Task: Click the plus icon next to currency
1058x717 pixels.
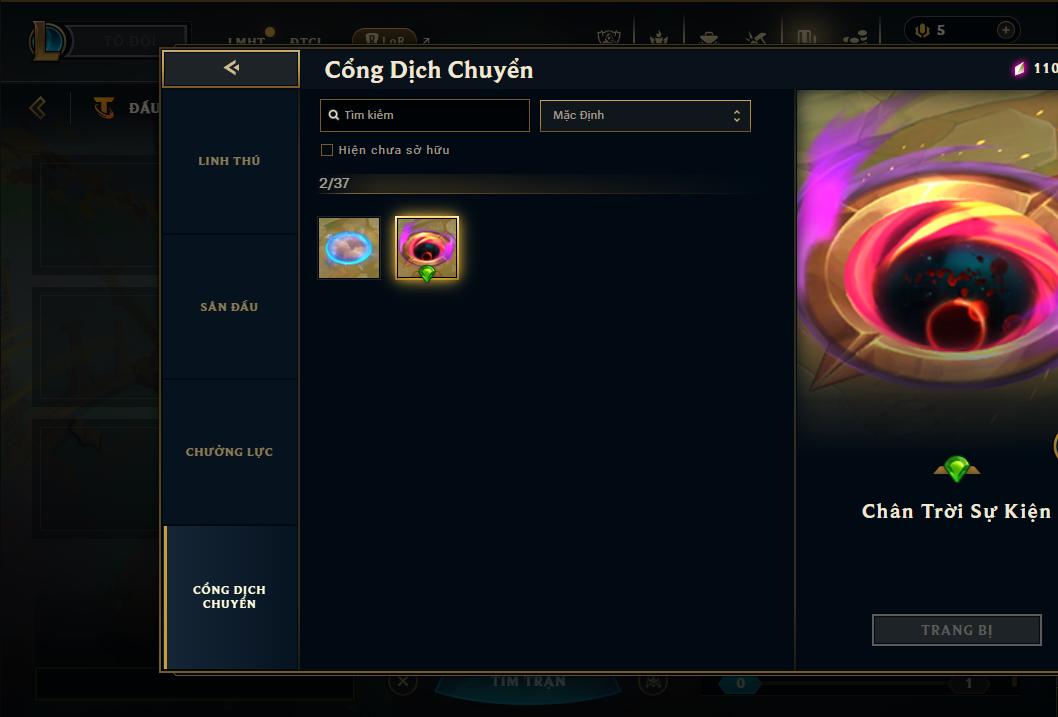Action: (x=1005, y=30)
